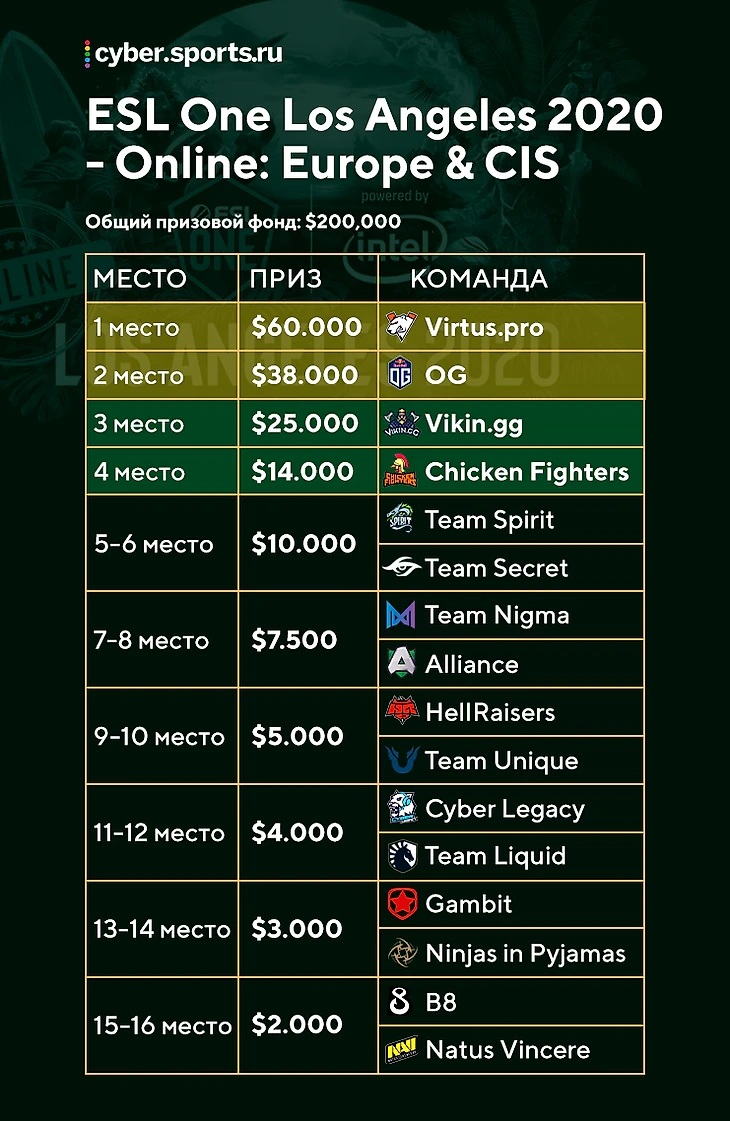
Task: Click the Natus Vincere yellow logo
Action: (x=402, y=1050)
